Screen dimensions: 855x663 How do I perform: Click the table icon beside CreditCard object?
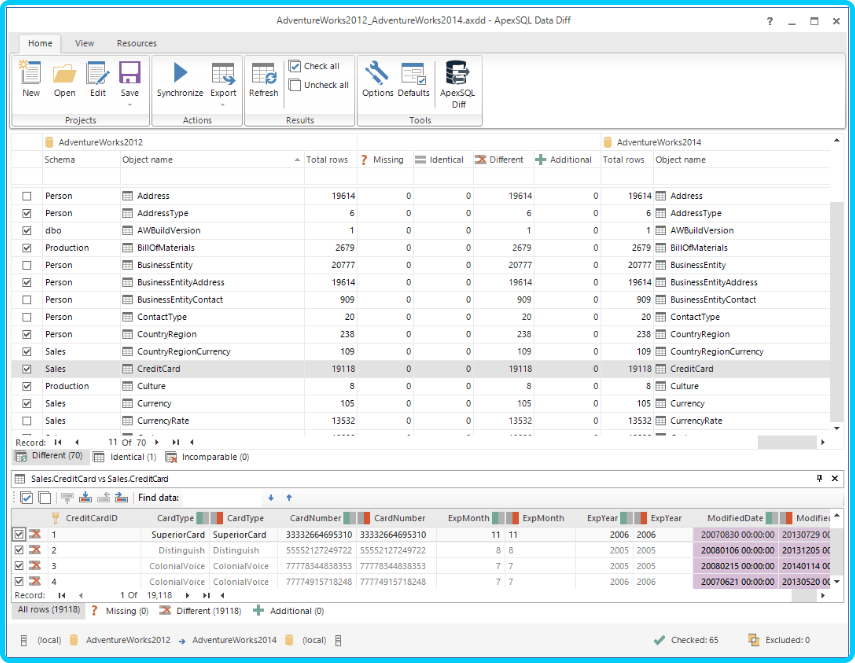128,369
